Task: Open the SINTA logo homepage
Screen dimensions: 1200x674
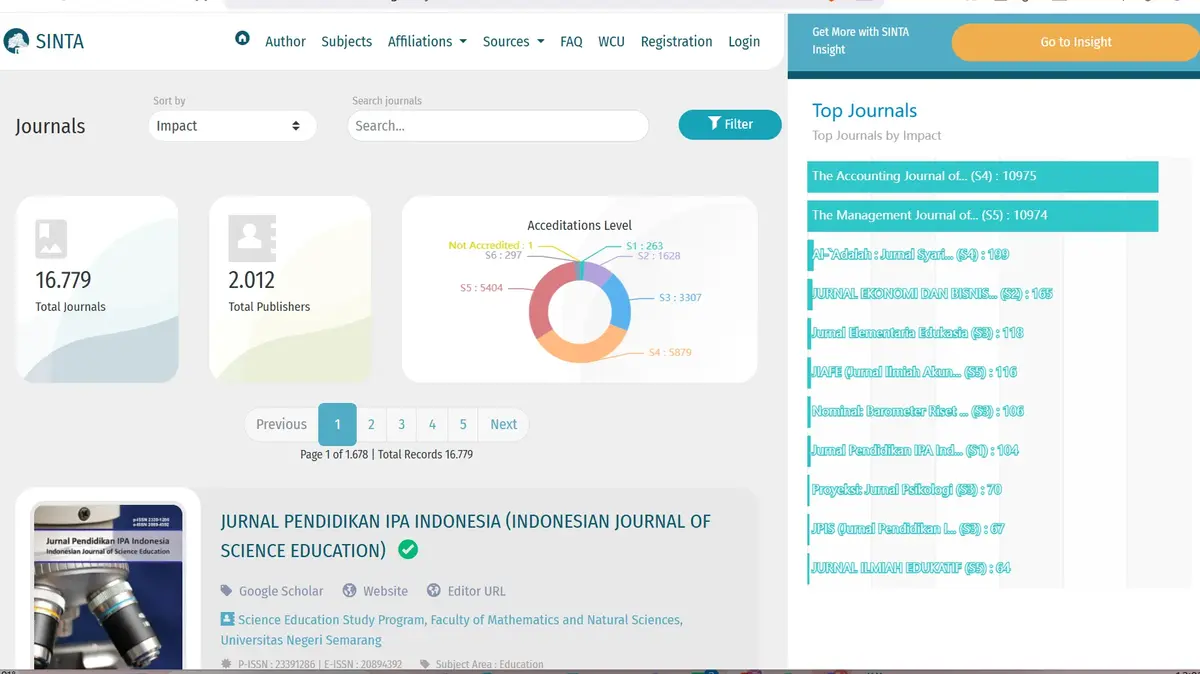Action: [44, 42]
